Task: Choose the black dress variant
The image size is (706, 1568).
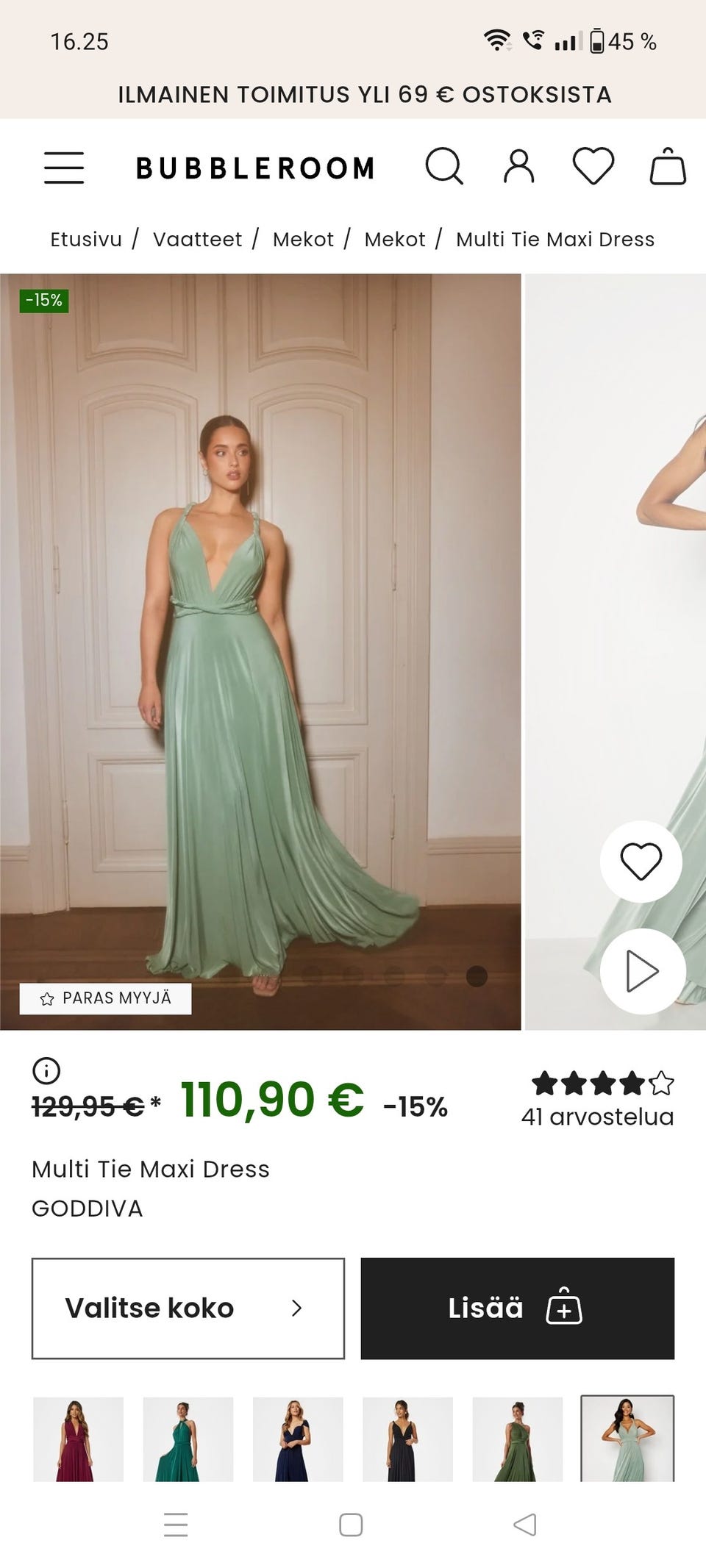Action: (407, 1439)
